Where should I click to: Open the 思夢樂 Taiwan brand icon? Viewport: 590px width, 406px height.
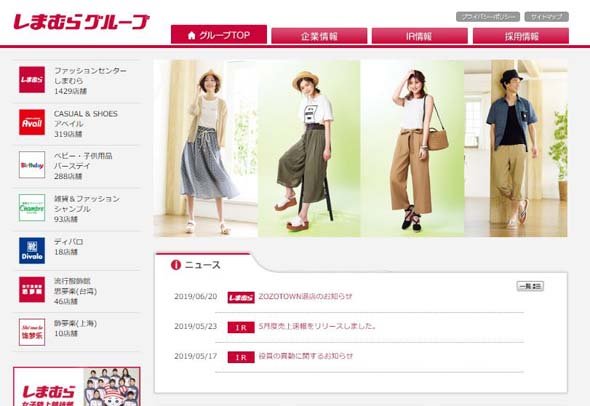coord(32,289)
